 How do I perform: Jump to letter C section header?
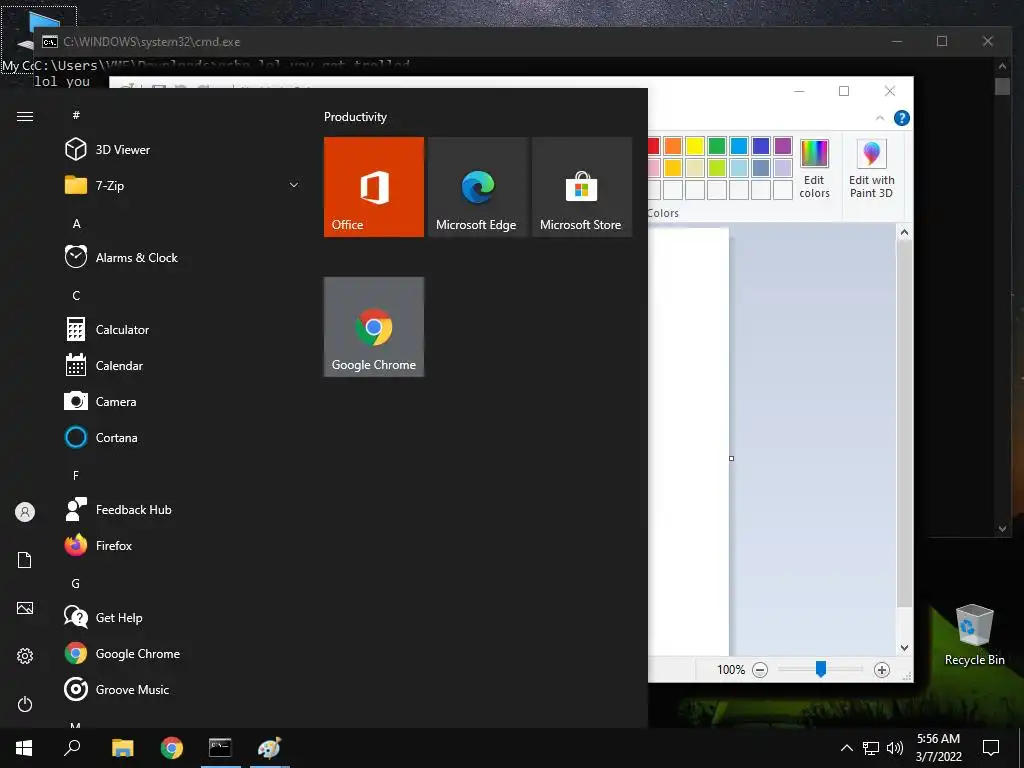click(76, 295)
